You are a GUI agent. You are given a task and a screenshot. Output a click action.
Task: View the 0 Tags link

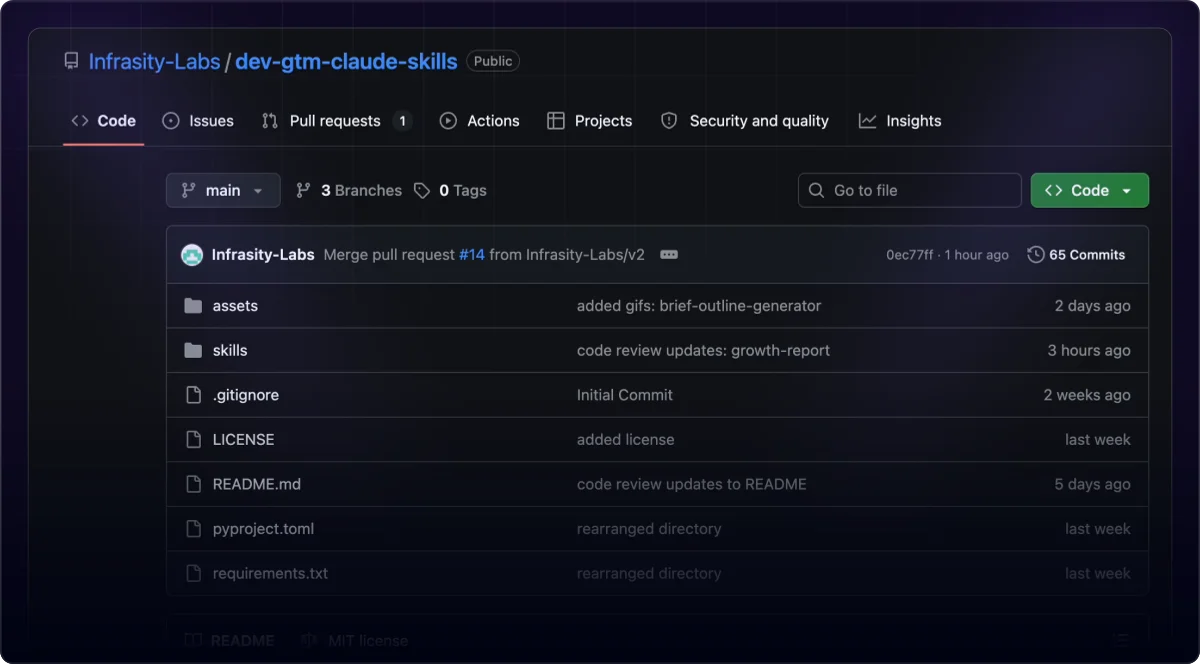pos(450,190)
